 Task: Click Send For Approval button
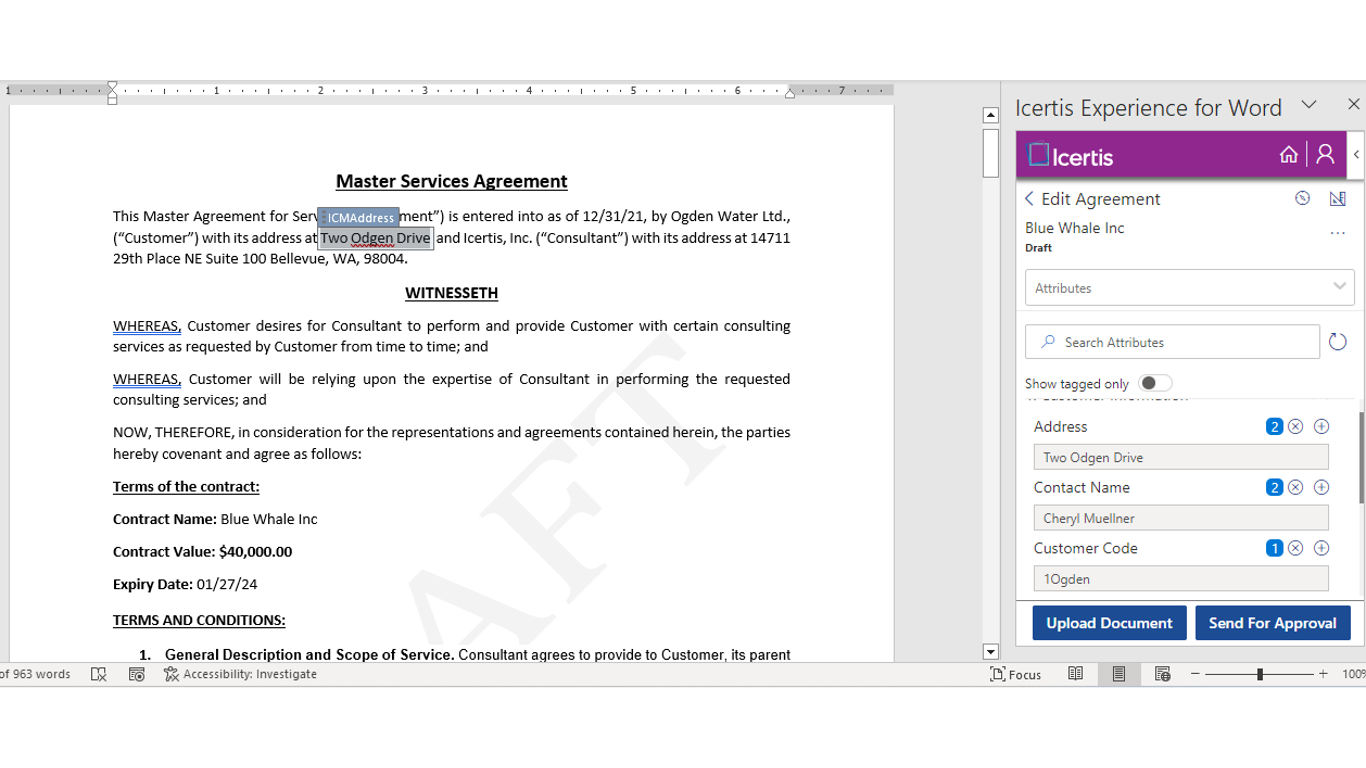(x=1272, y=623)
